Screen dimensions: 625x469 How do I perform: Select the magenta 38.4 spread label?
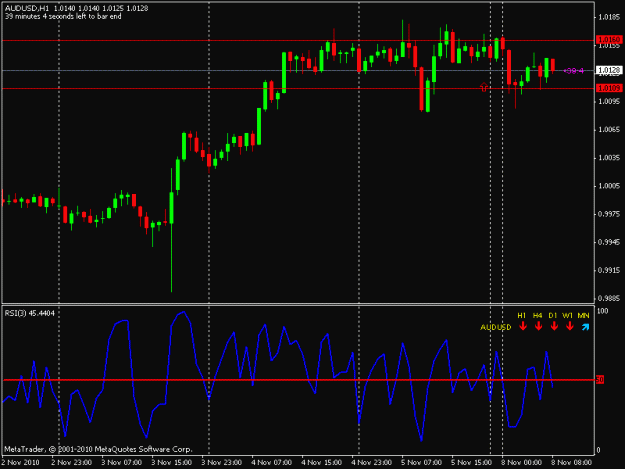tap(574, 71)
